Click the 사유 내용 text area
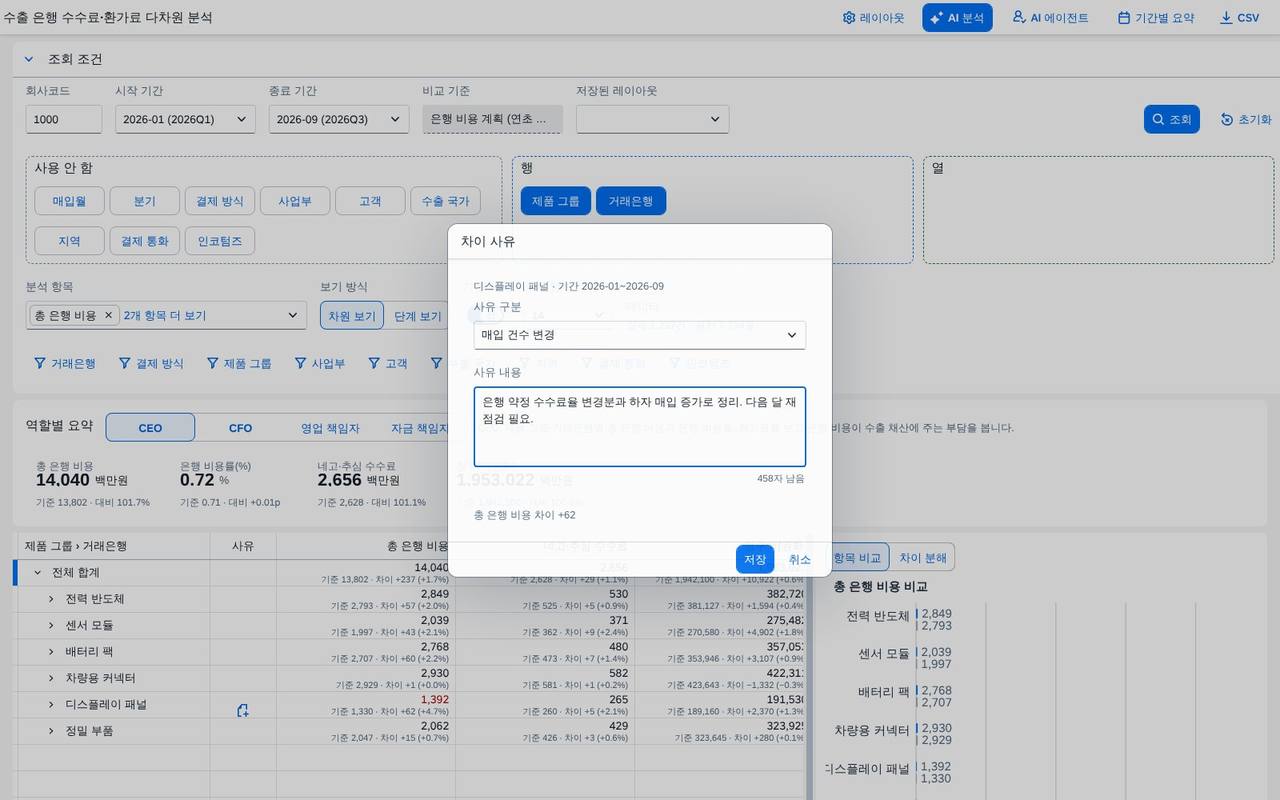The width and height of the screenshot is (1280, 800). tap(640, 427)
